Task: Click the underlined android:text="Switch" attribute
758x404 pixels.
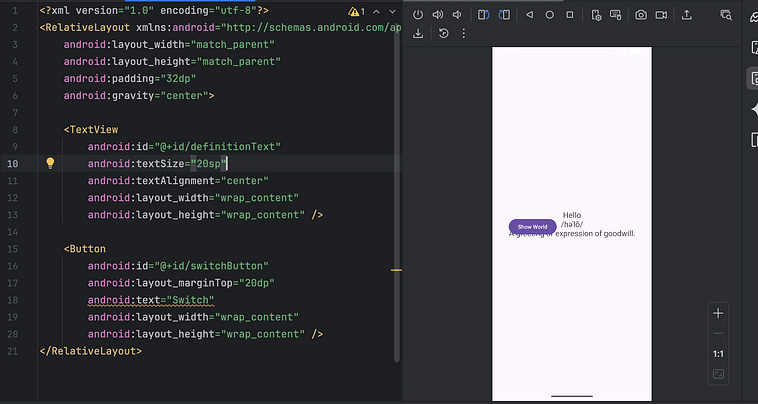Action: 151,300
